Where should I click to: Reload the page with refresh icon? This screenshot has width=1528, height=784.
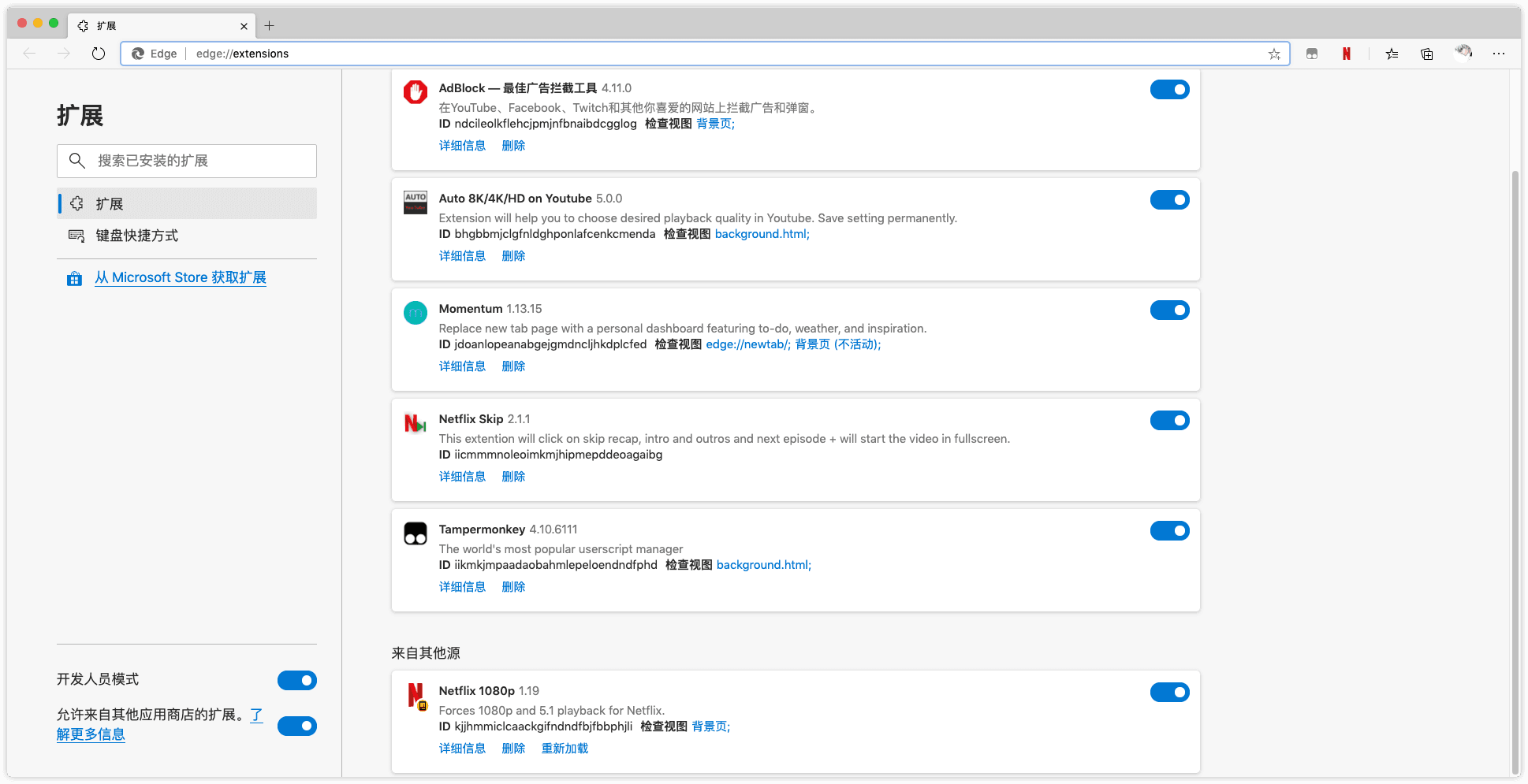tap(99, 54)
